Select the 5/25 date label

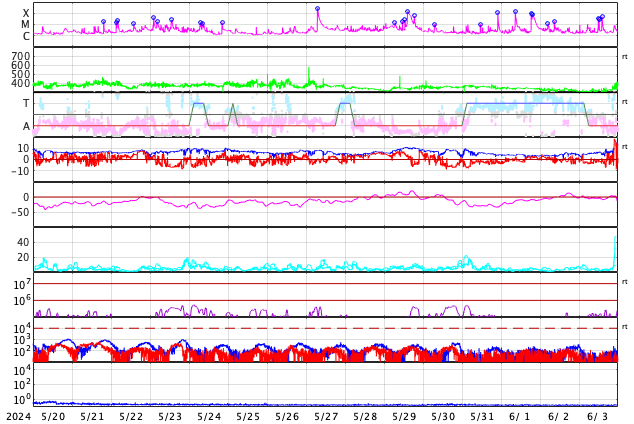(248, 416)
